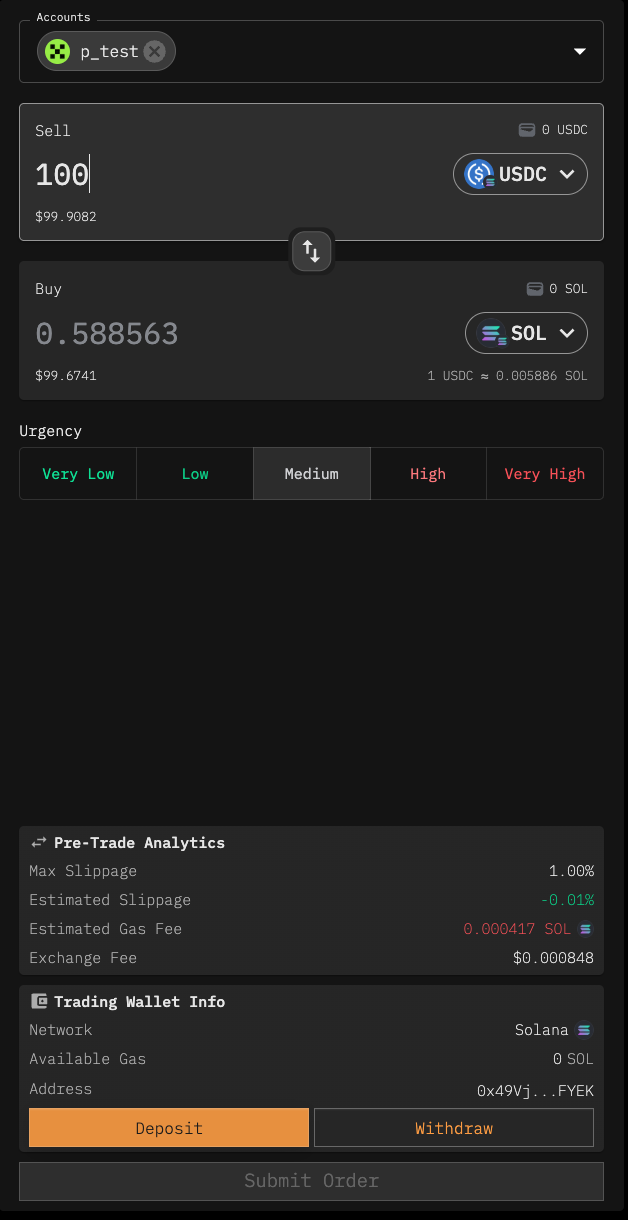
Task: Select Very Low urgency
Action: [x=78, y=474]
